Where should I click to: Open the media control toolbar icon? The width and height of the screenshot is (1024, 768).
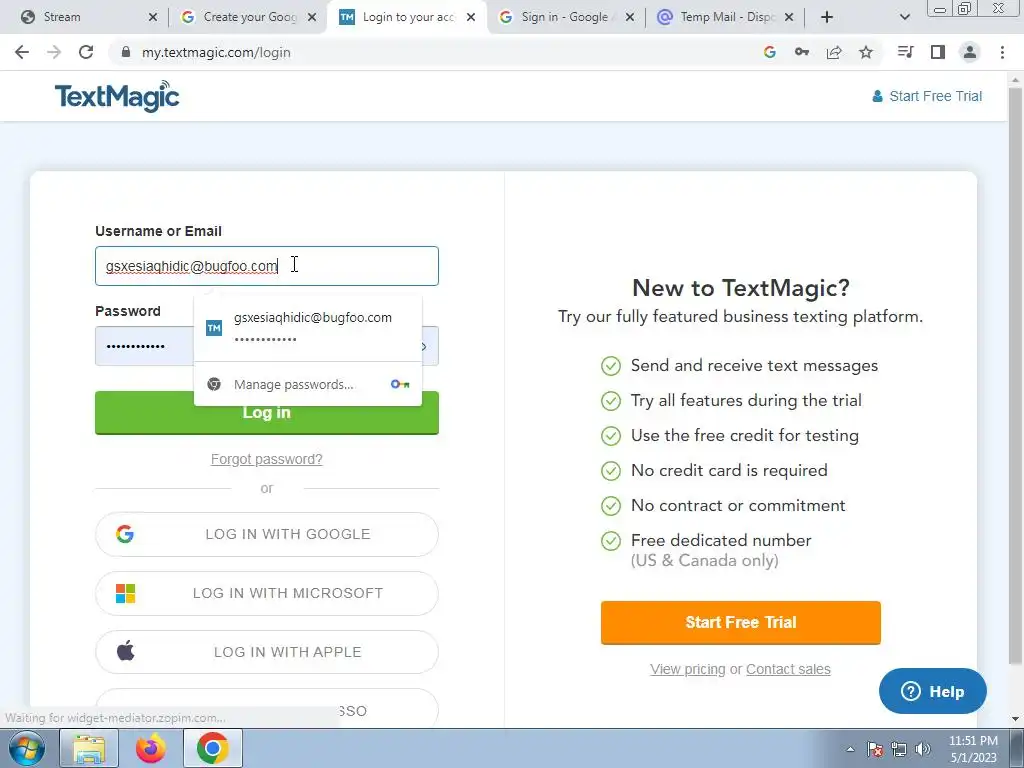pyautogui.click(x=905, y=52)
